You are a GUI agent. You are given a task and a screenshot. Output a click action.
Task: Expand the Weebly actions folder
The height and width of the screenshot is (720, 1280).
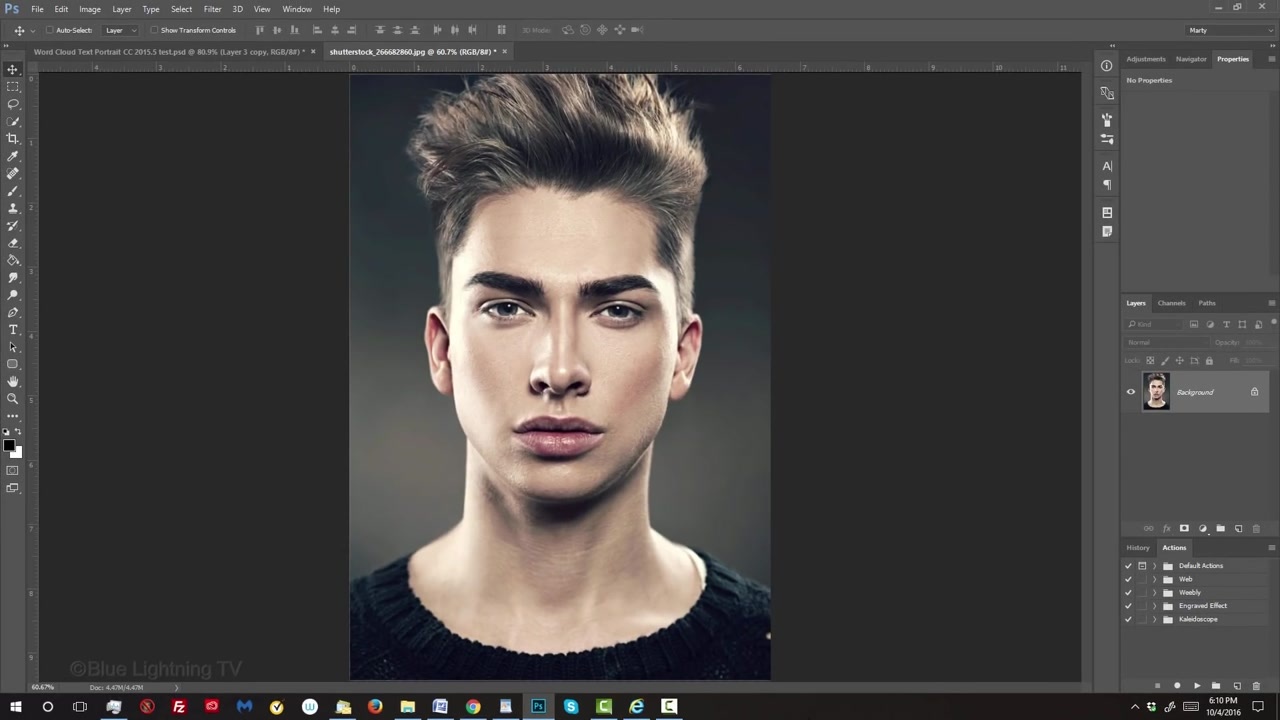(1155, 593)
